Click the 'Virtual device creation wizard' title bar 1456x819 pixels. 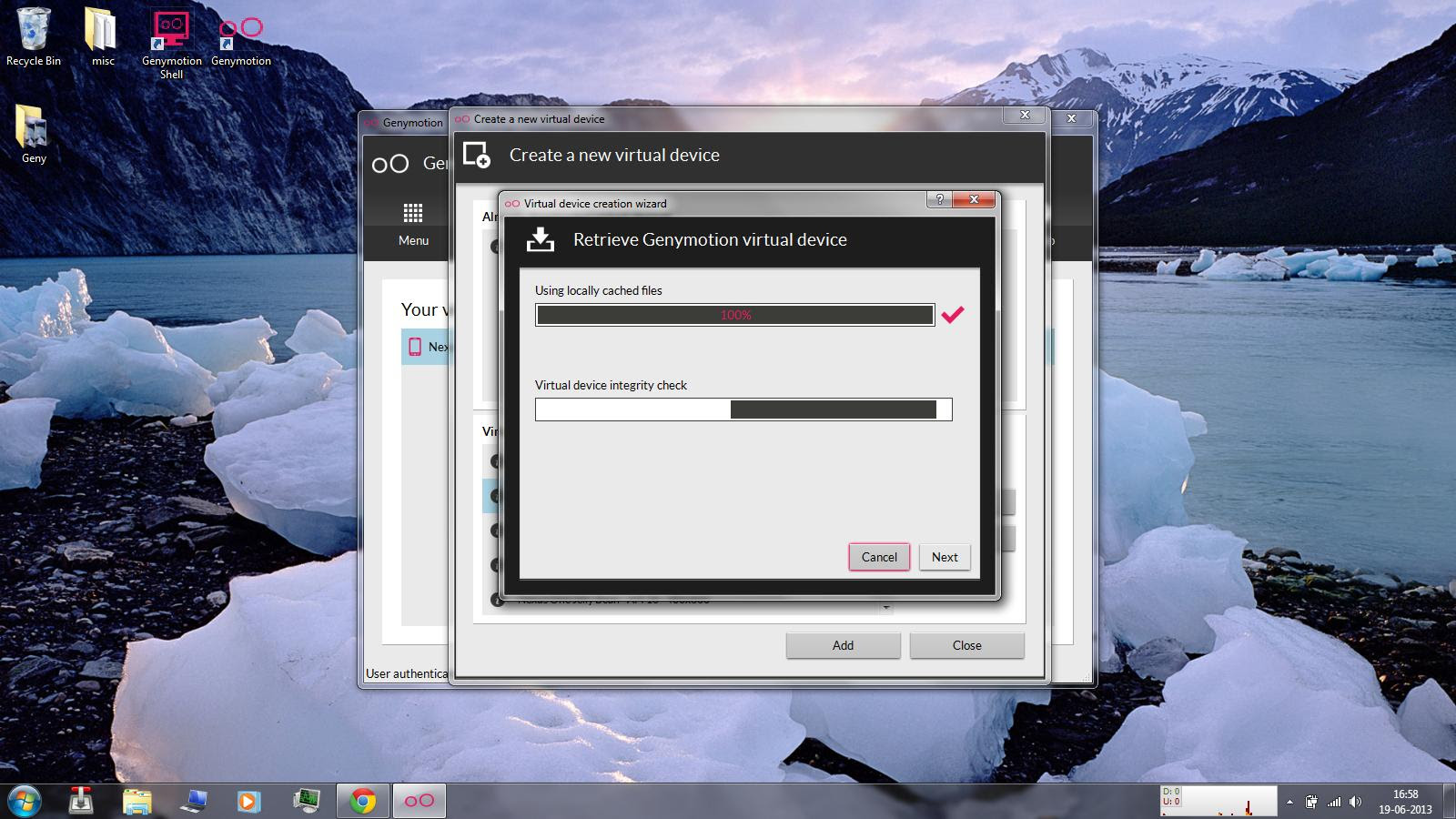[x=595, y=204]
